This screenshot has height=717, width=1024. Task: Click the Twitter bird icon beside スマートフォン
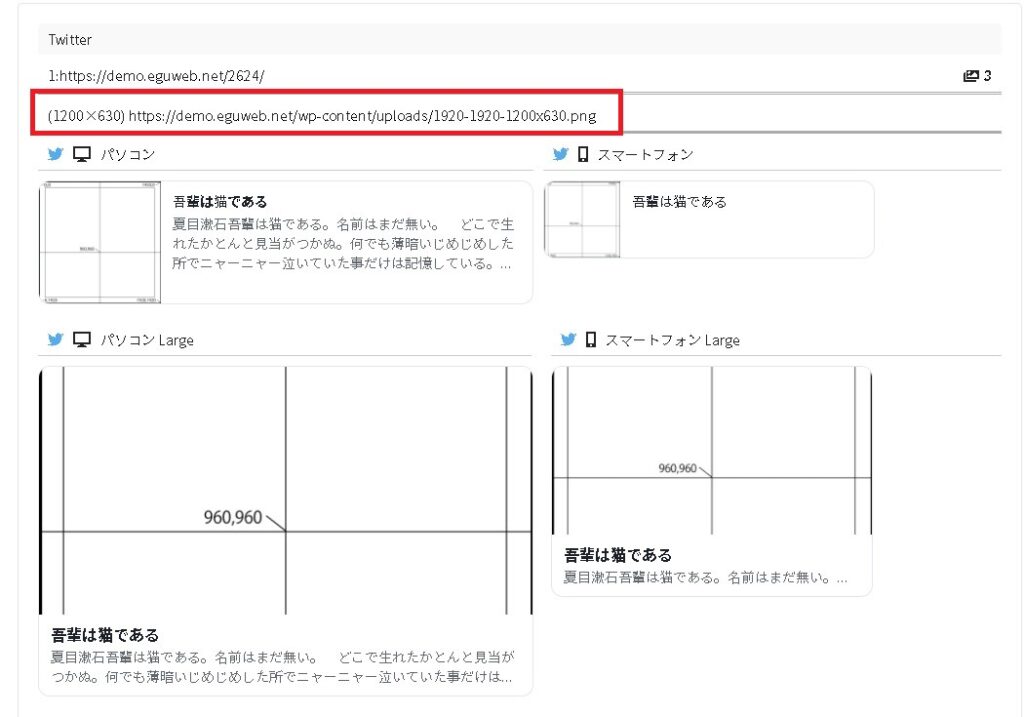561,154
